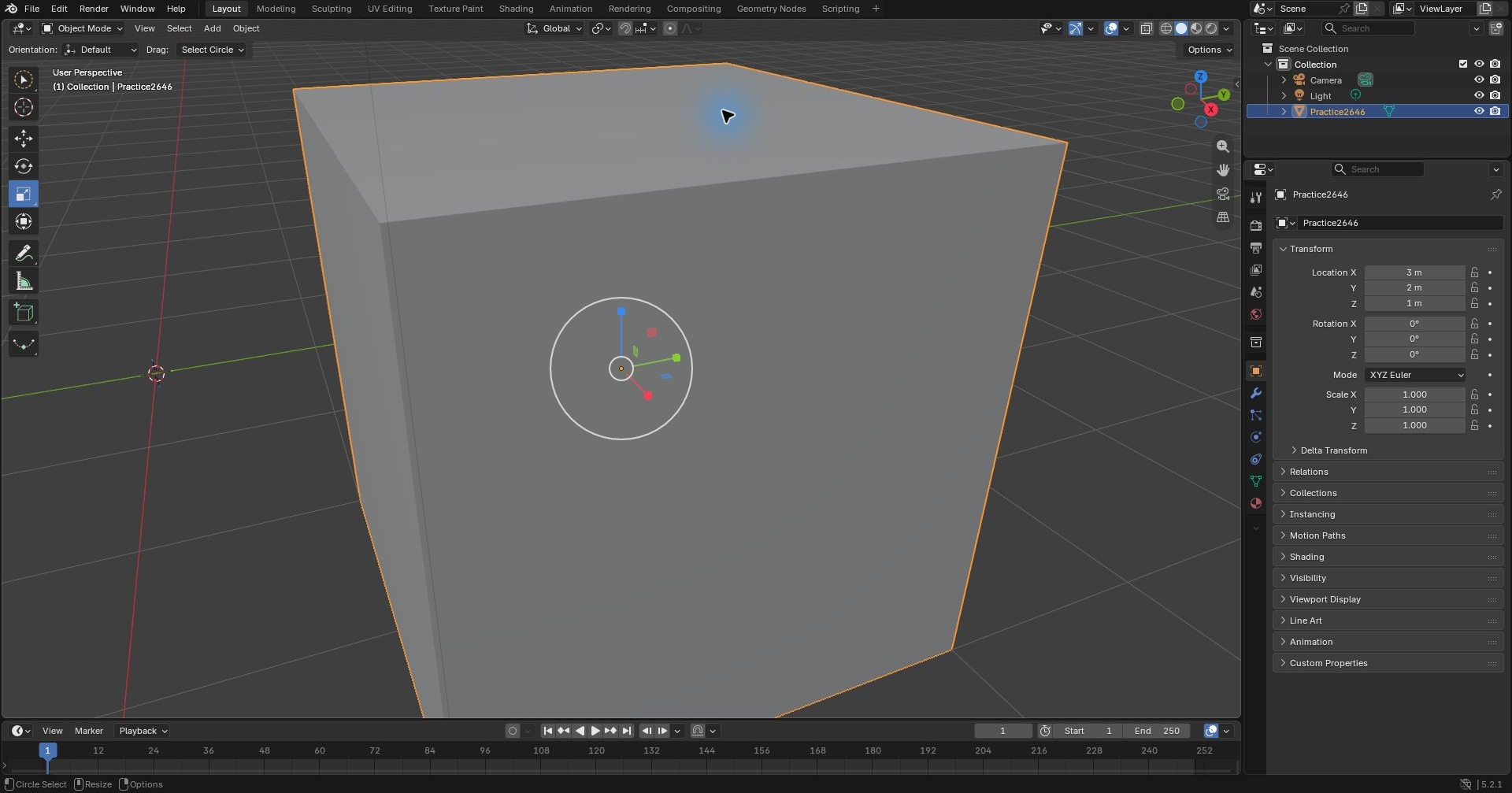Open the Modifiers wrench properties tab
Image resolution: width=1512 pixels, height=793 pixels.
(1256, 393)
